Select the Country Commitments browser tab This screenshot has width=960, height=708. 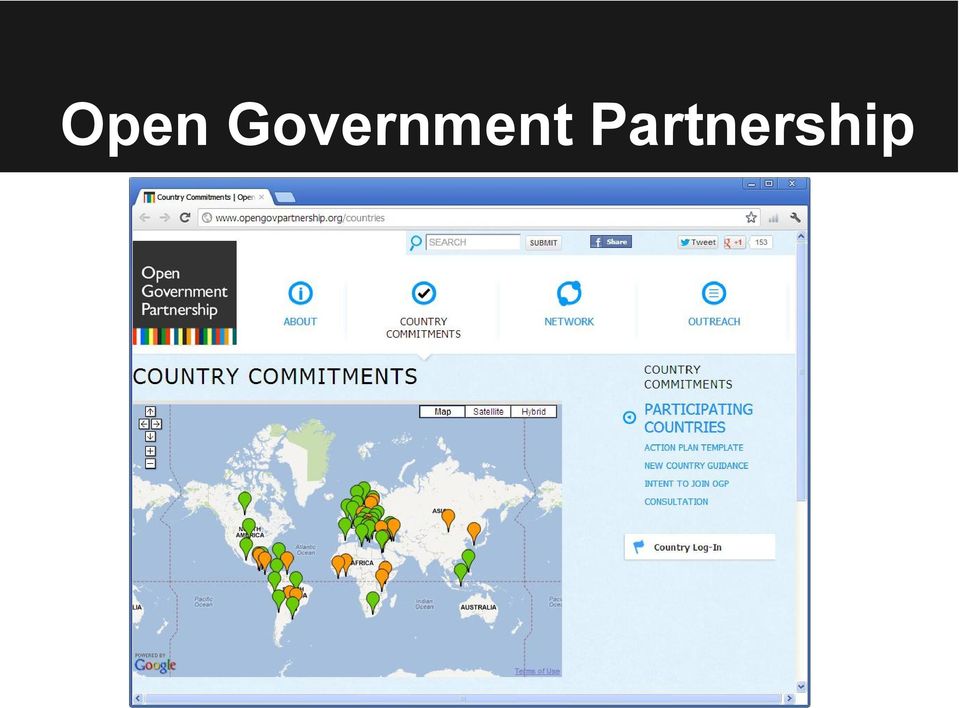[x=204, y=197]
